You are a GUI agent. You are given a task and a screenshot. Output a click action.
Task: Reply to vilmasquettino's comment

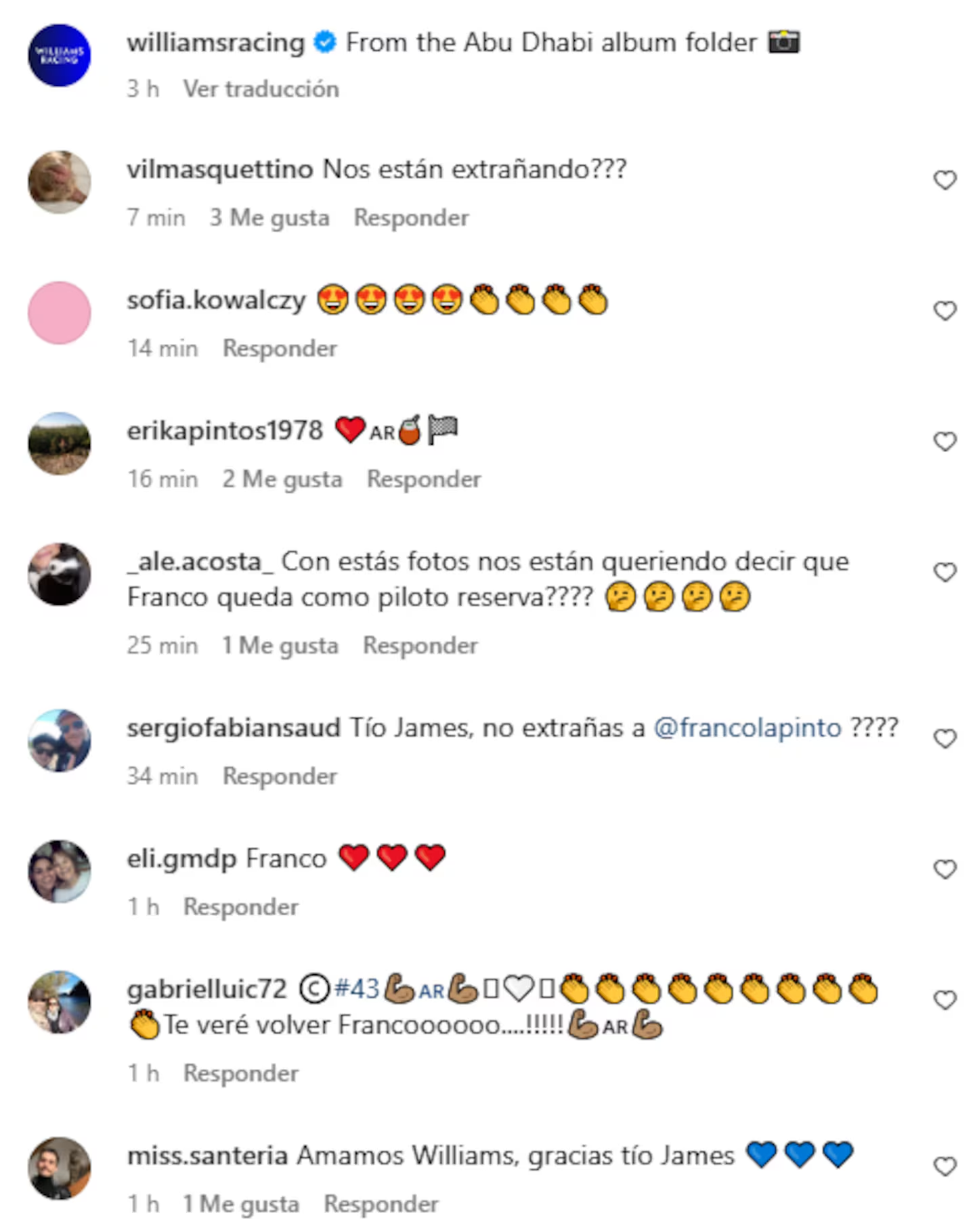point(411,217)
